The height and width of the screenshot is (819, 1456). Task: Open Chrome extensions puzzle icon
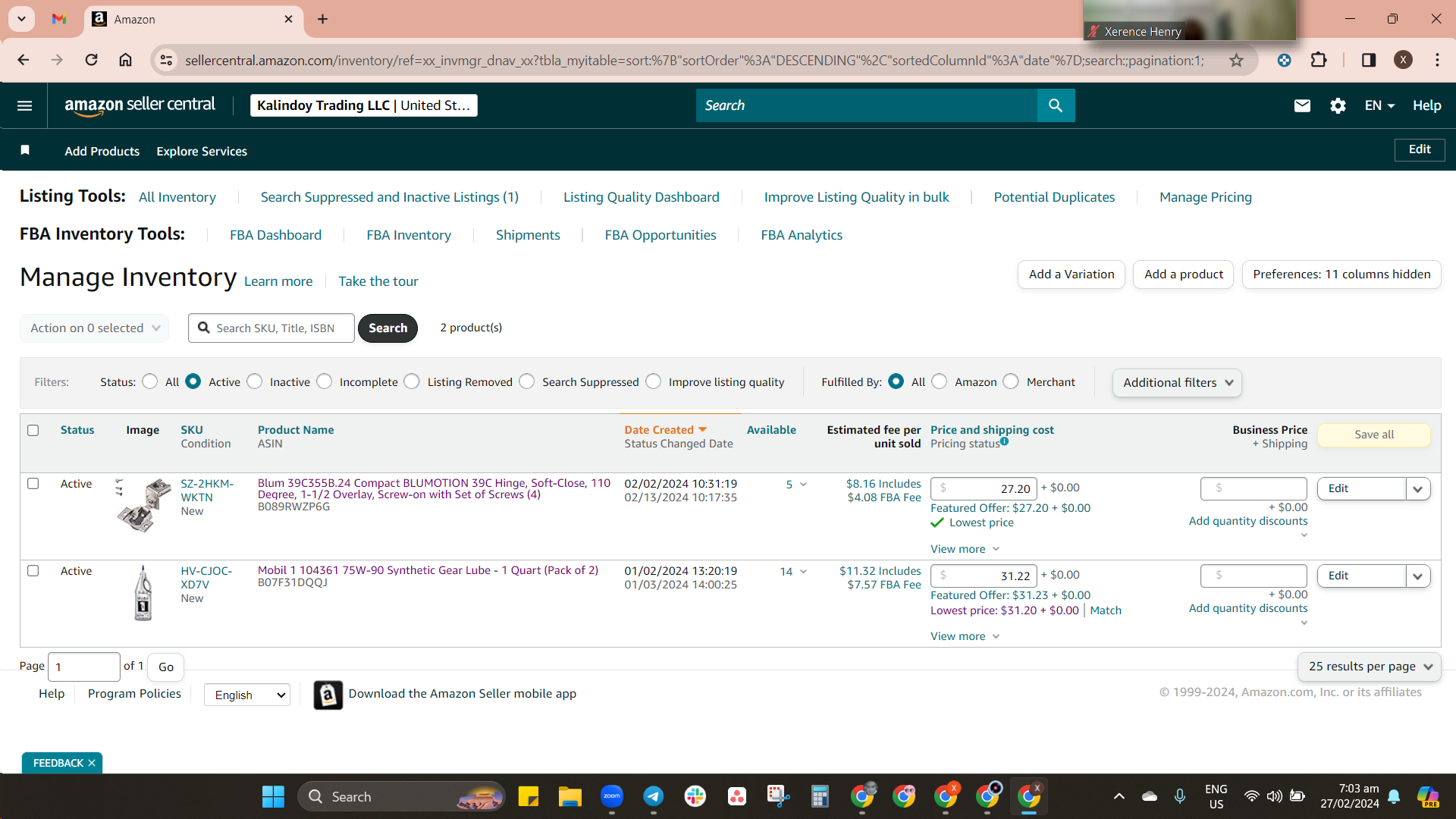1319,60
